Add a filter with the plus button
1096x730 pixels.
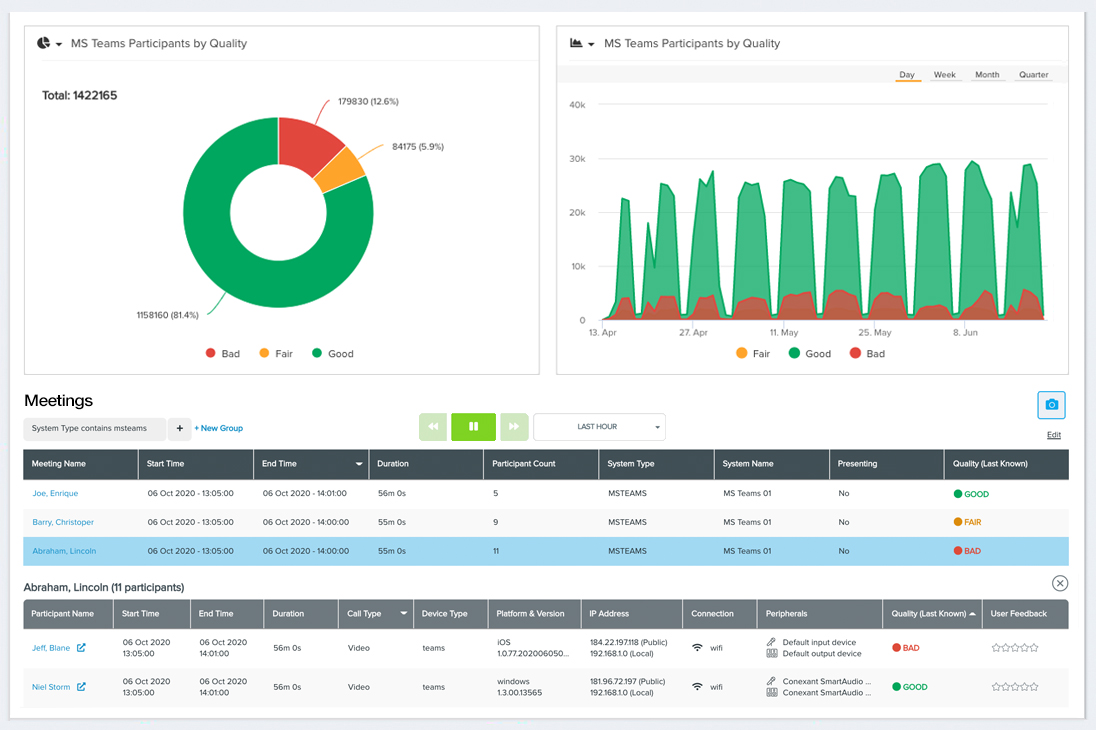point(180,428)
